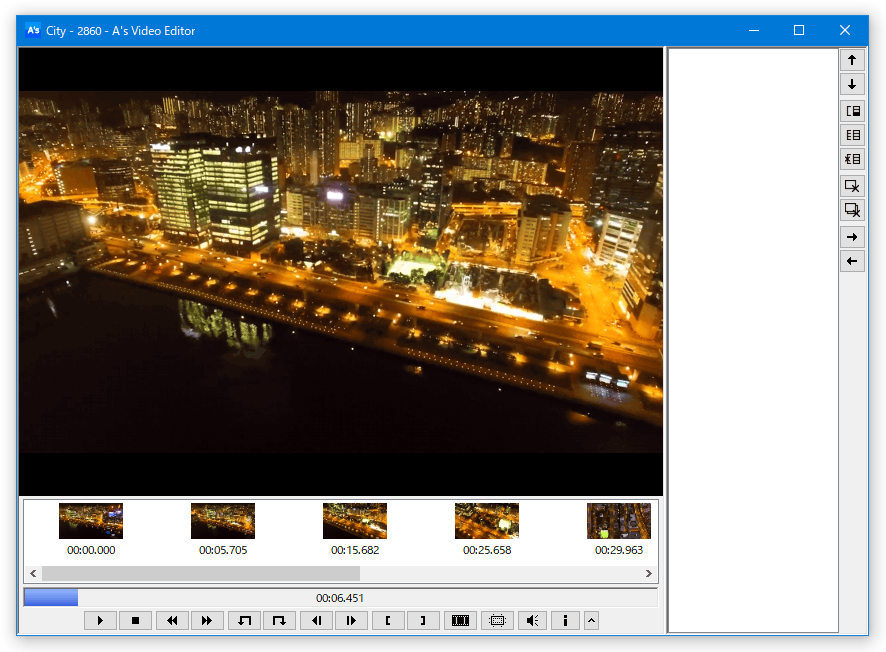Viewport: 886px width, 652px height.
Task: Click the dotted-frame crop icon button
Action: (497, 620)
